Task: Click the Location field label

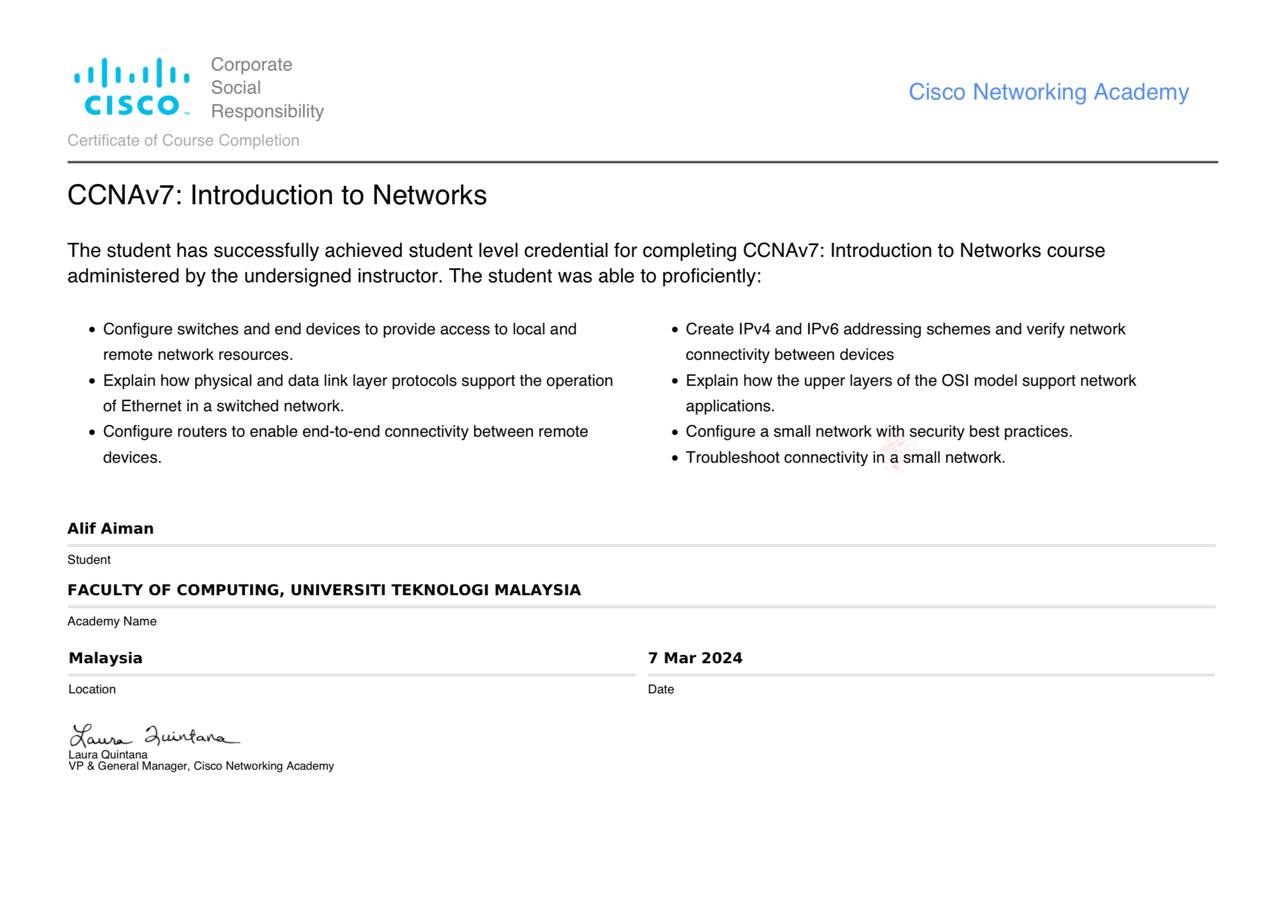Action: [92, 689]
